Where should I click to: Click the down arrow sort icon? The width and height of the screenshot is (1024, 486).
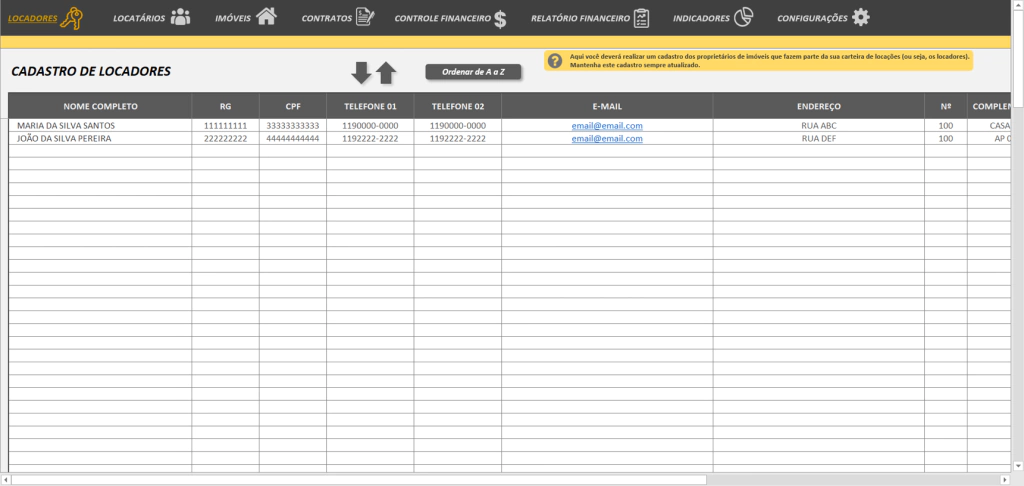361,73
